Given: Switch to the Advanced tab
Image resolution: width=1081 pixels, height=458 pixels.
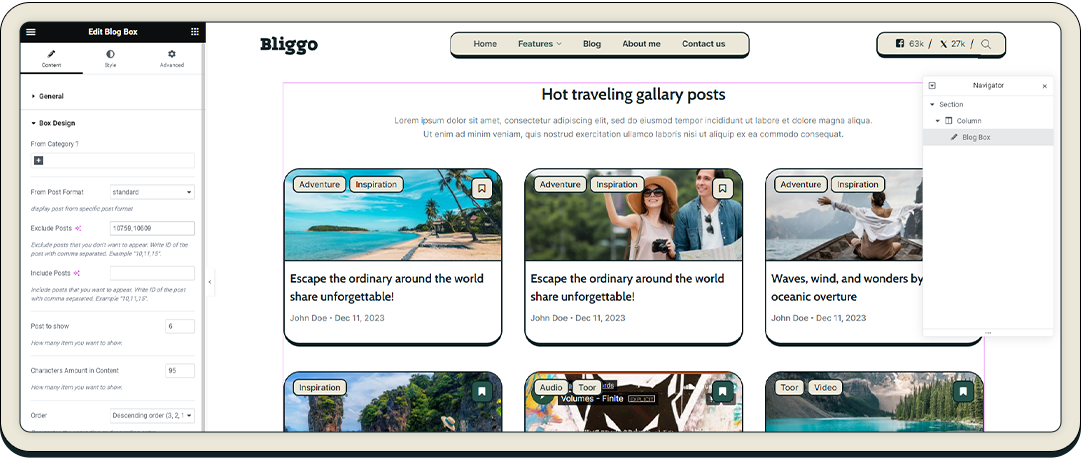Looking at the screenshot, I should pyautogui.click(x=172, y=58).
